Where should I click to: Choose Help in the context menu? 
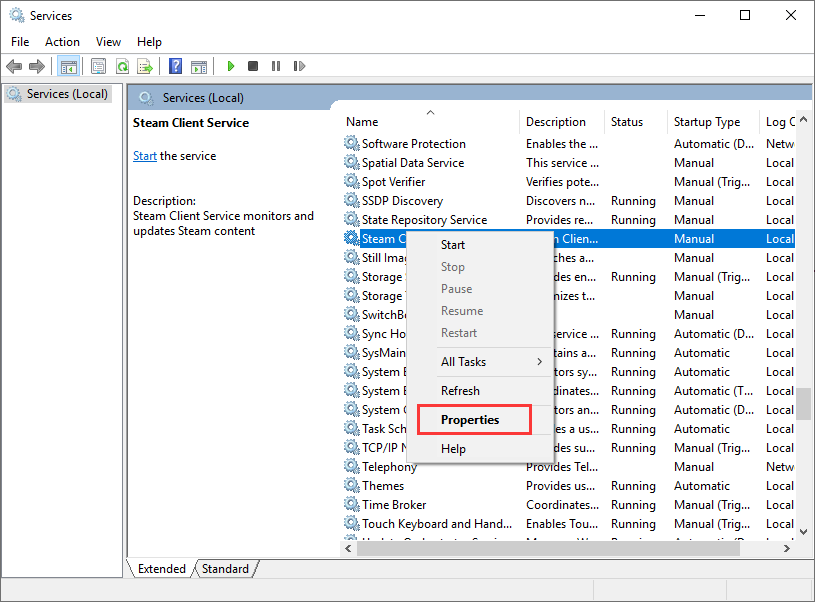click(479, 449)
